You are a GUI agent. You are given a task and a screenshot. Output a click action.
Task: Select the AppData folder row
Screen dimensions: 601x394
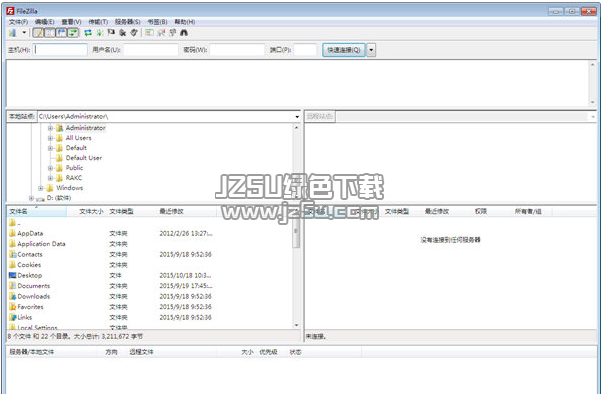[149, 233]
